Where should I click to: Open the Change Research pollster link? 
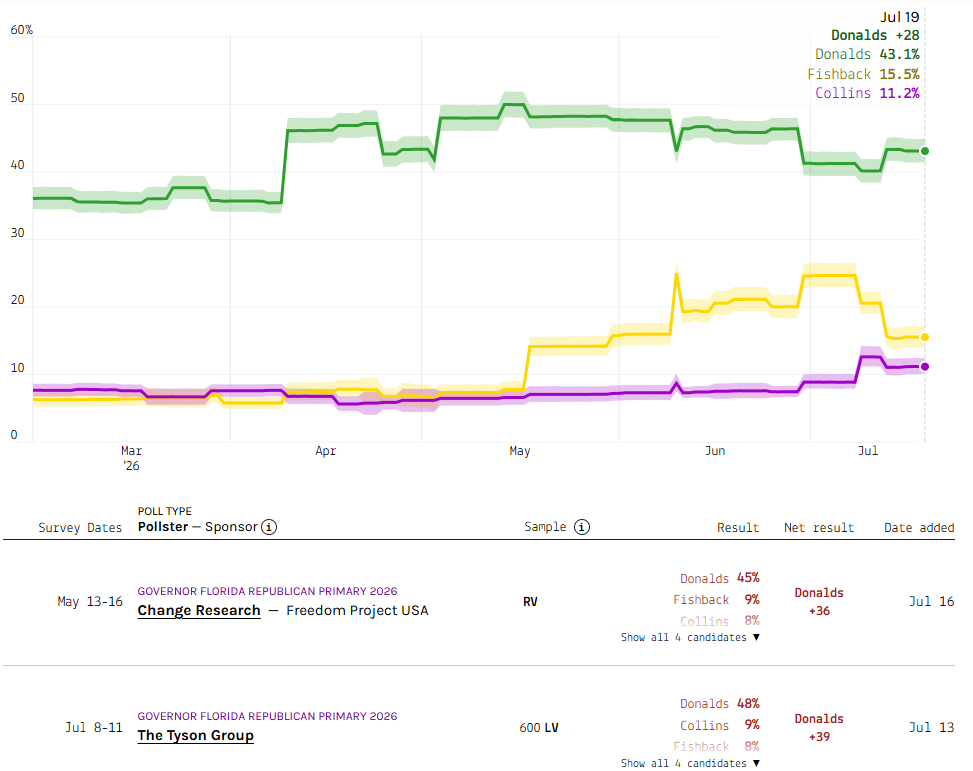pos(199,611)
